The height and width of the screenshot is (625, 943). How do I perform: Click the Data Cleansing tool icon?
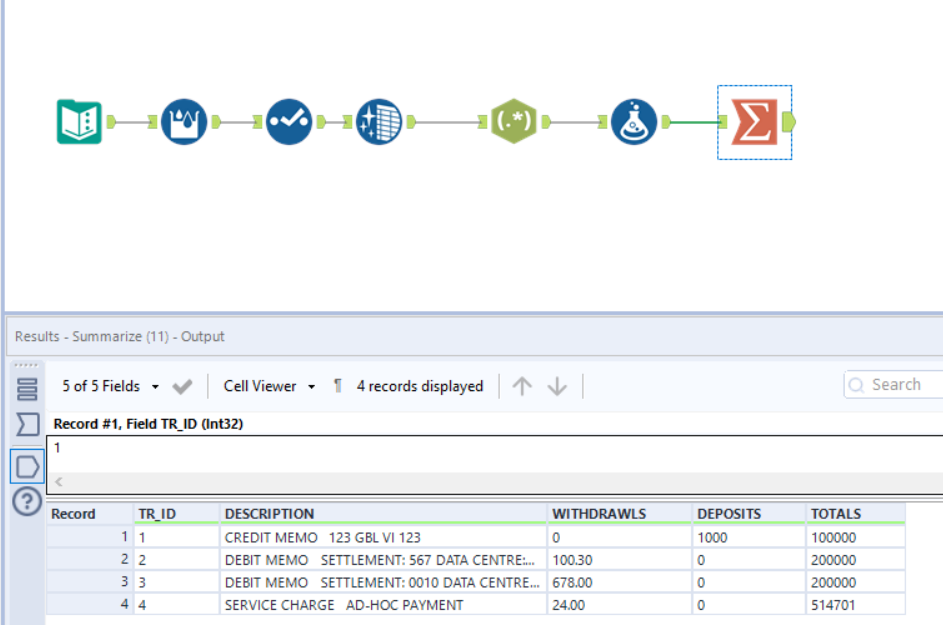[x=184, y=120]
